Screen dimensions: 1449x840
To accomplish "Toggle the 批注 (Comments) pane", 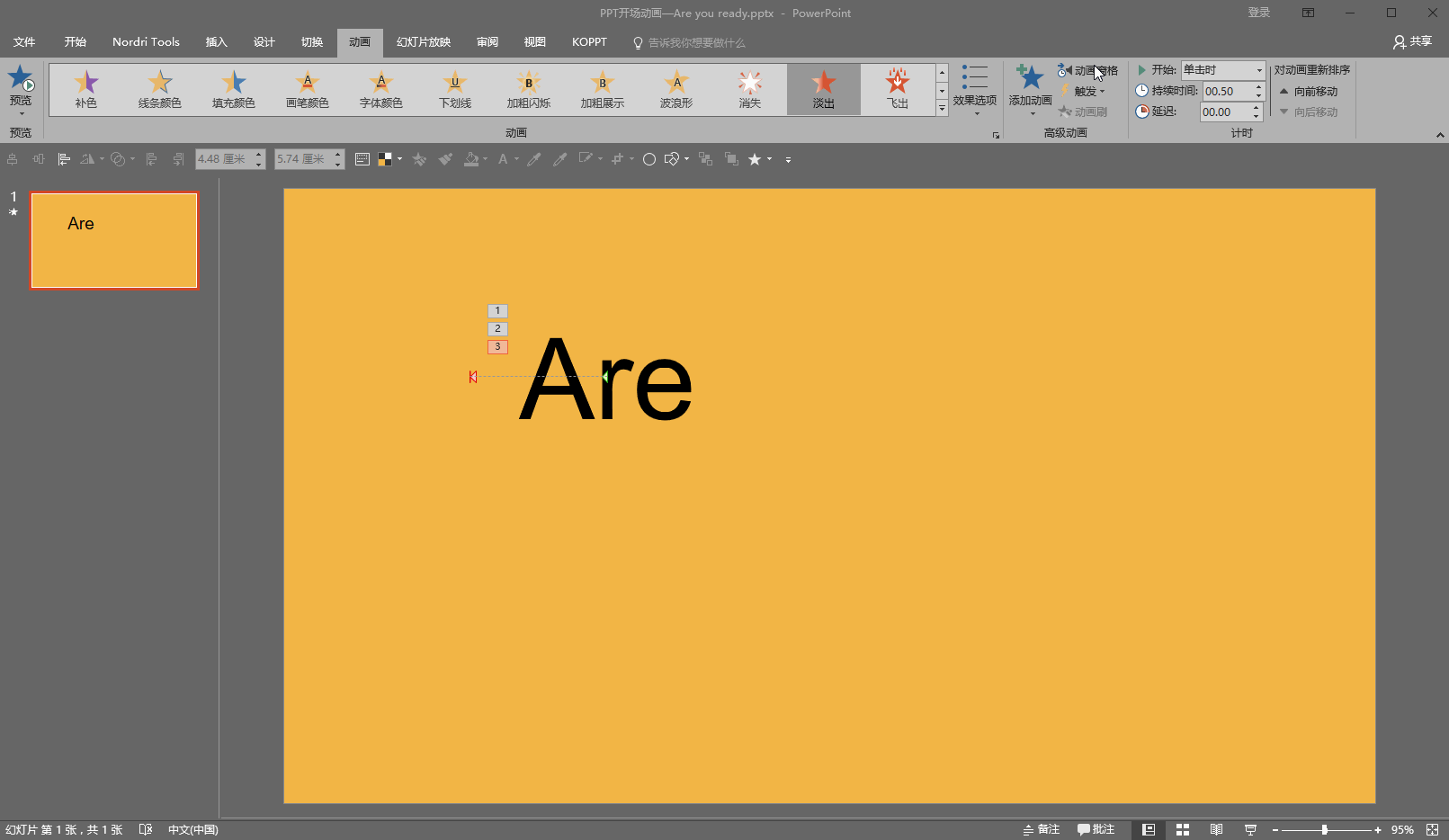I will (x=1096, y=829).
